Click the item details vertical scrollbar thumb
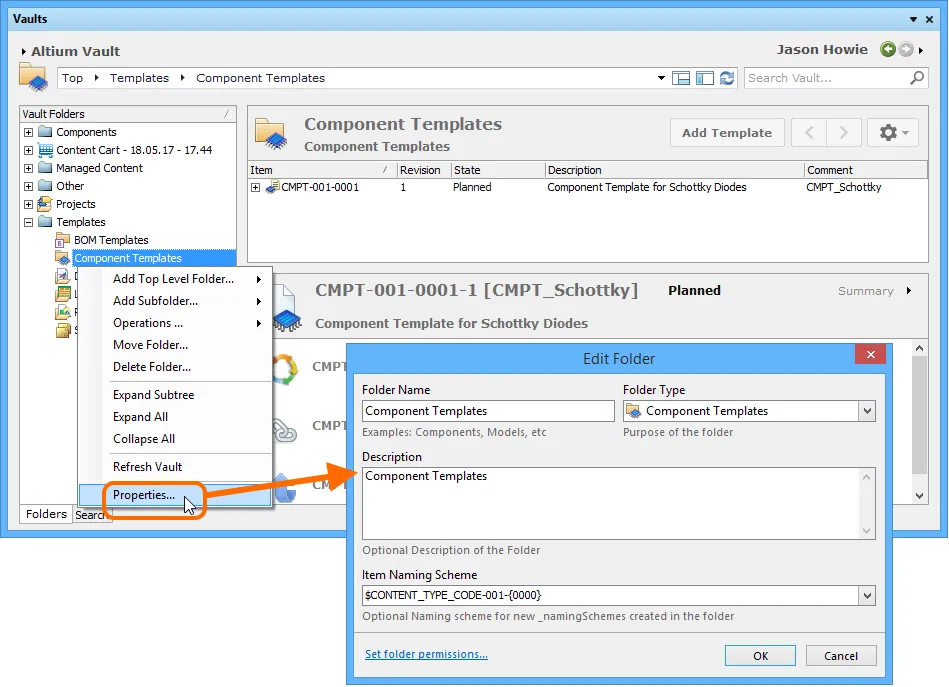This screenshot has height=687, width=949. click(919, 415)
